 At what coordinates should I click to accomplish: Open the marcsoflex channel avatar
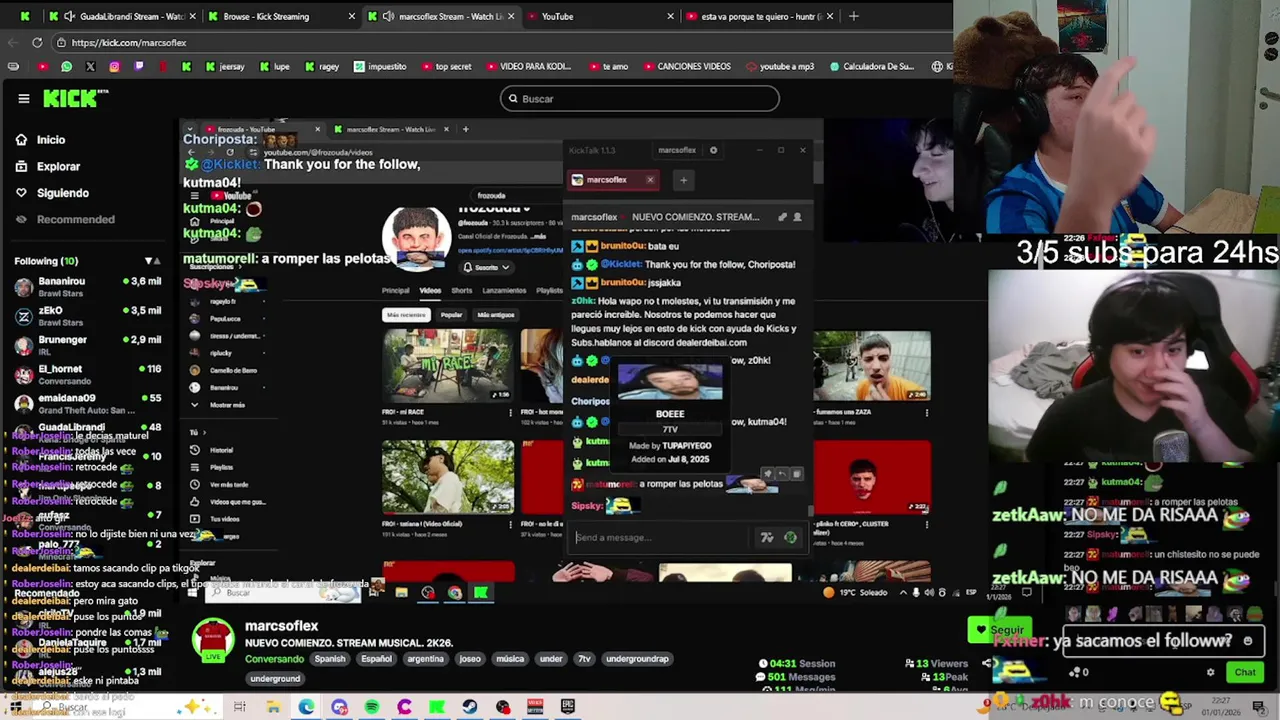click(212, 641)
